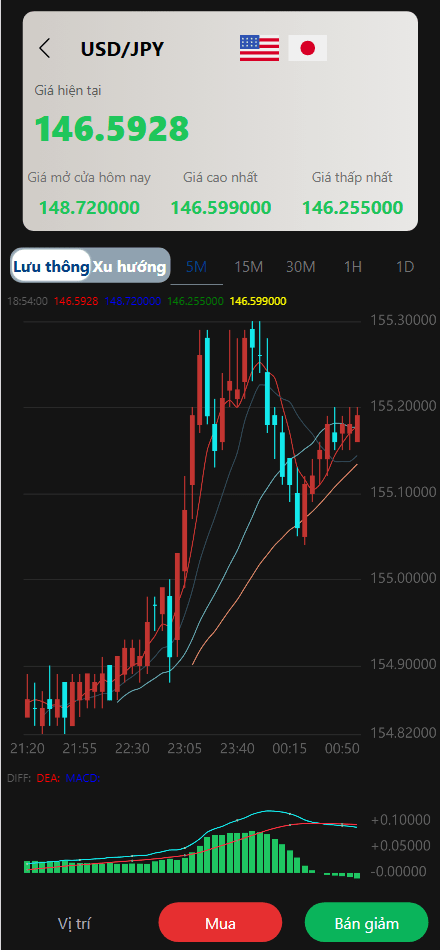Click the 00:50 time axis label
This screenshot has width=440, height=950.
coord(342,749)
